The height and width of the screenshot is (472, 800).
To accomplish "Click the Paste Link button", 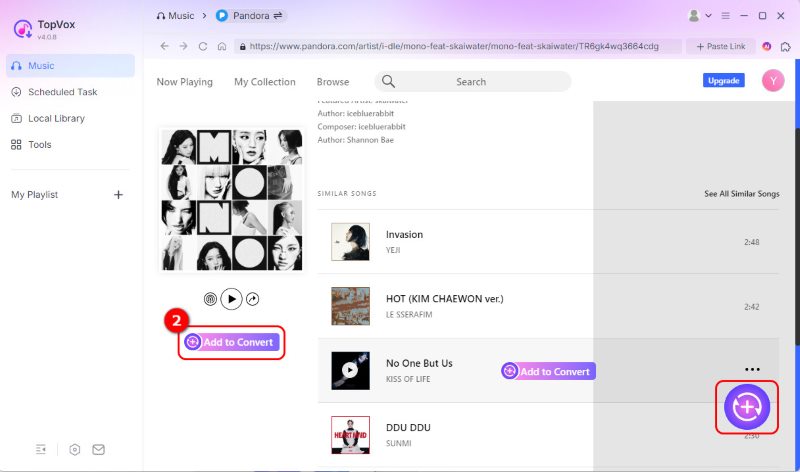I will 720,46.
